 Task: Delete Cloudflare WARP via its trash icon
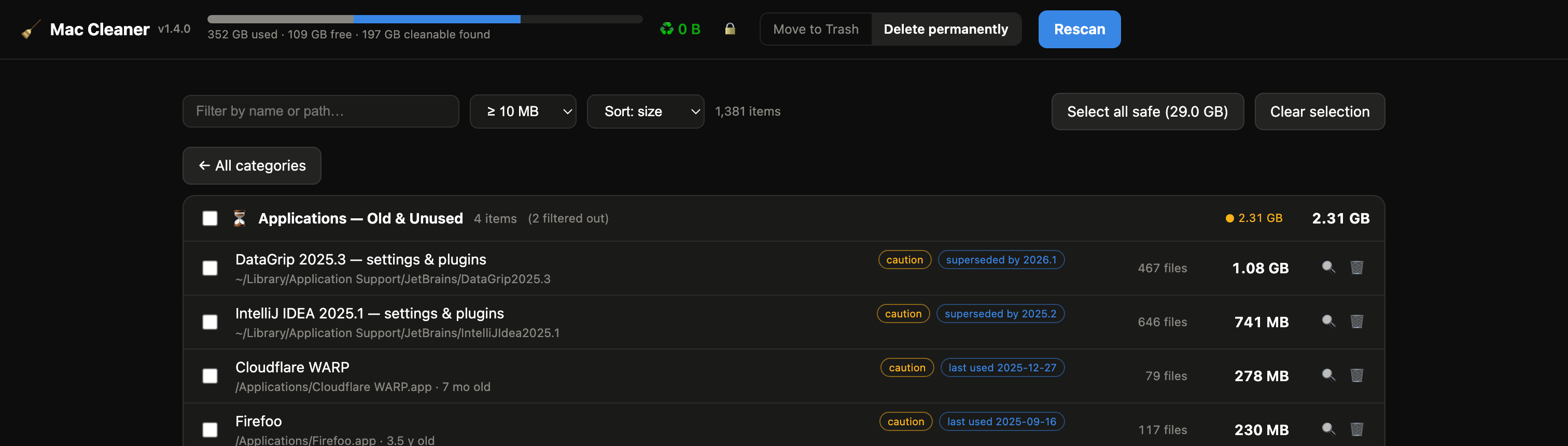click(x=1357, y=375)
